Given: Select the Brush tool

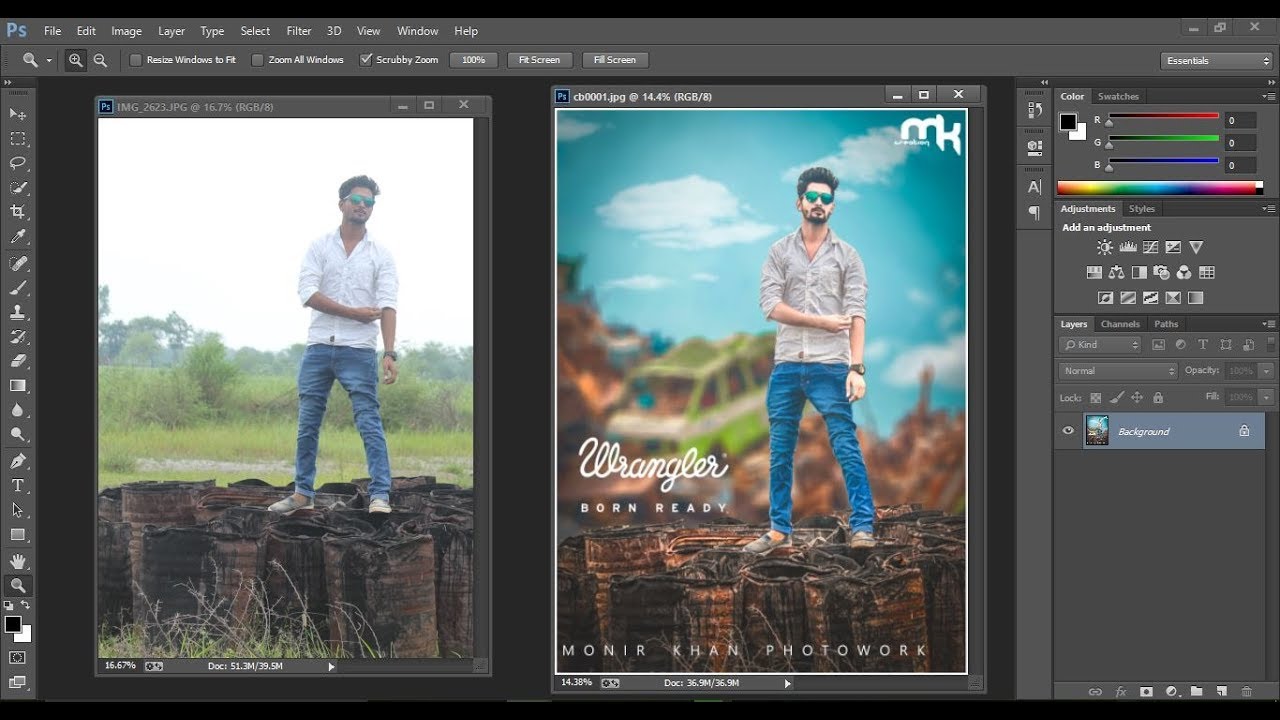Looking at the screenshot, I should pos(18,288).
